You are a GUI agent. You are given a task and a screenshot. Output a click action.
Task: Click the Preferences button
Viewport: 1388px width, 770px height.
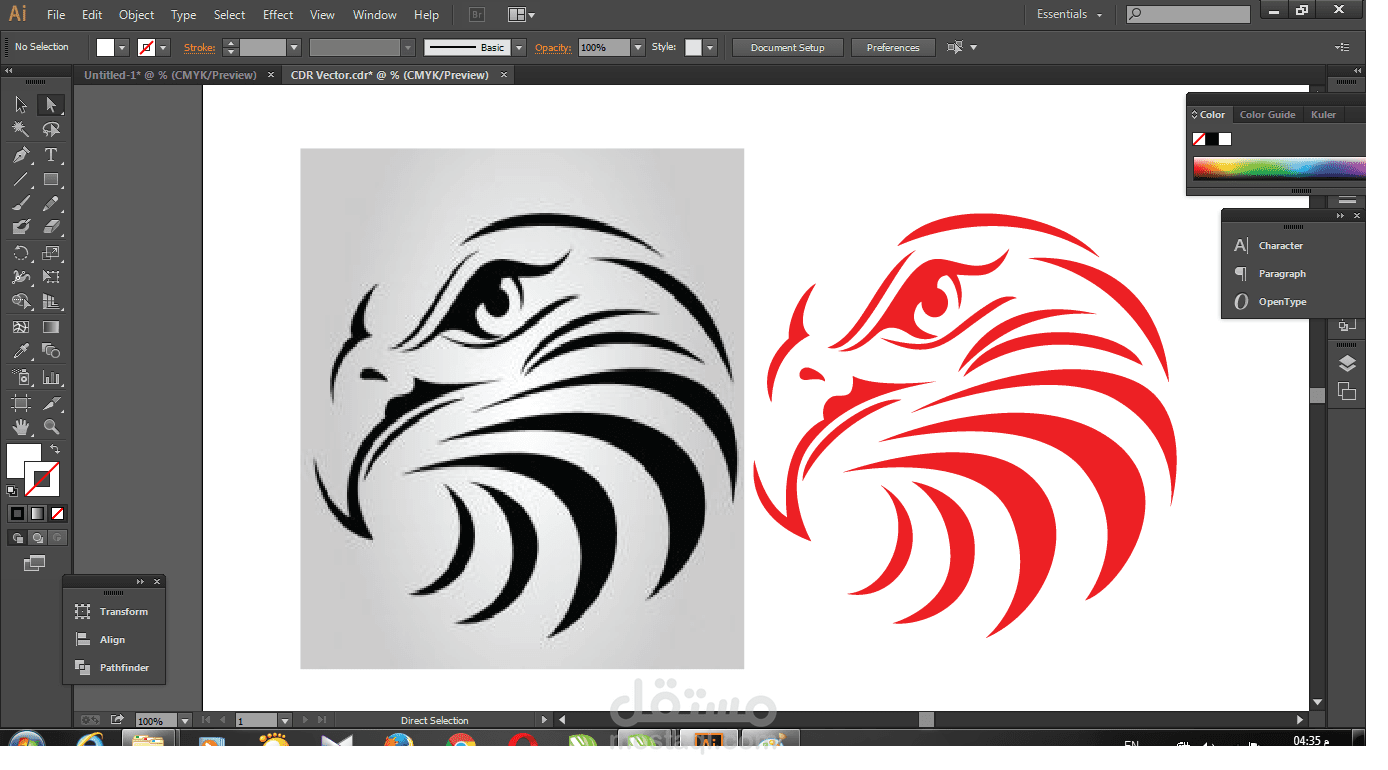(893, 47)
